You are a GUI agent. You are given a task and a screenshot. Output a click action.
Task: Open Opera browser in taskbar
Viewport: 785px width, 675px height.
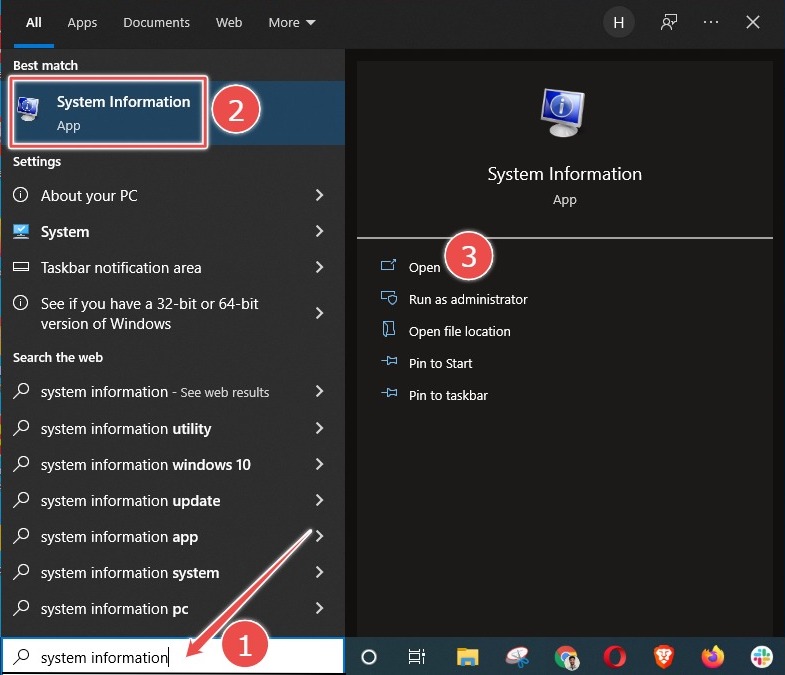click(x=615, y=657)
